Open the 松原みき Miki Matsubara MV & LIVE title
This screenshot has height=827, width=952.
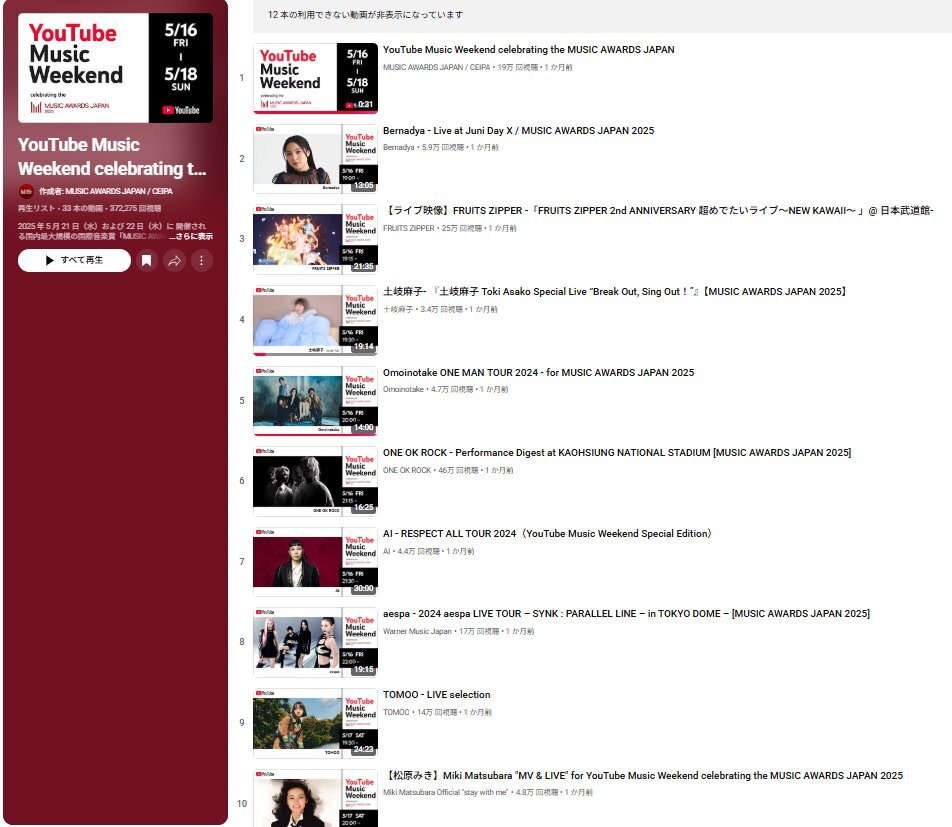click(x=643, y=775)
